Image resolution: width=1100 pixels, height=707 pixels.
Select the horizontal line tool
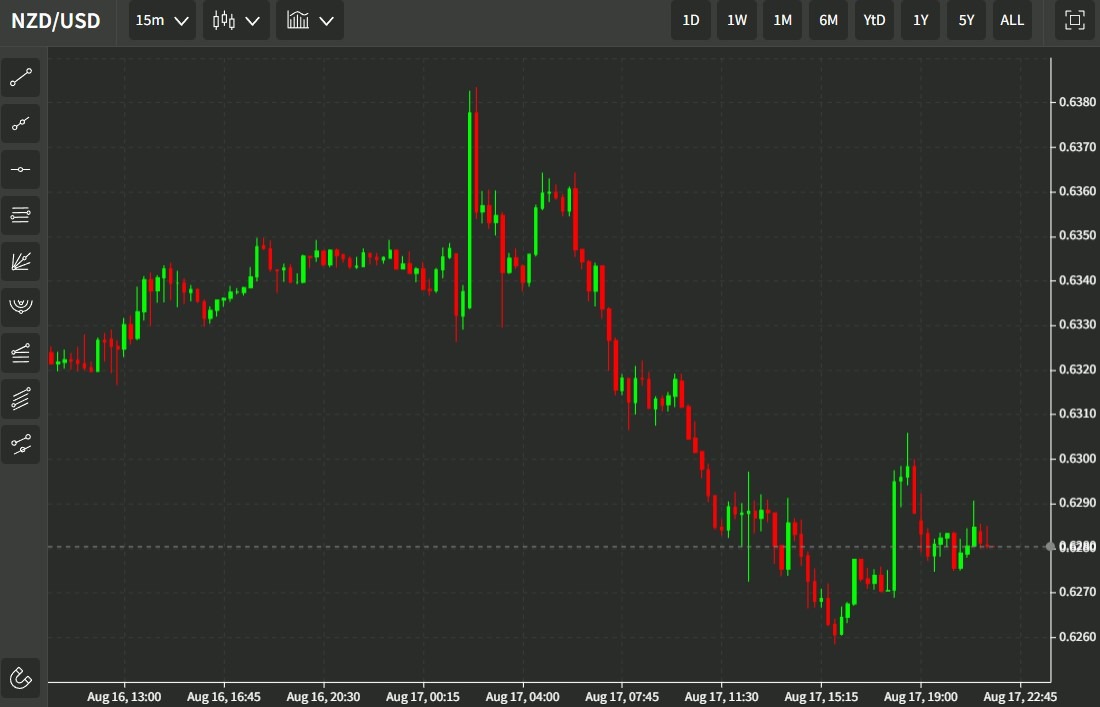[x=20, y=169]
